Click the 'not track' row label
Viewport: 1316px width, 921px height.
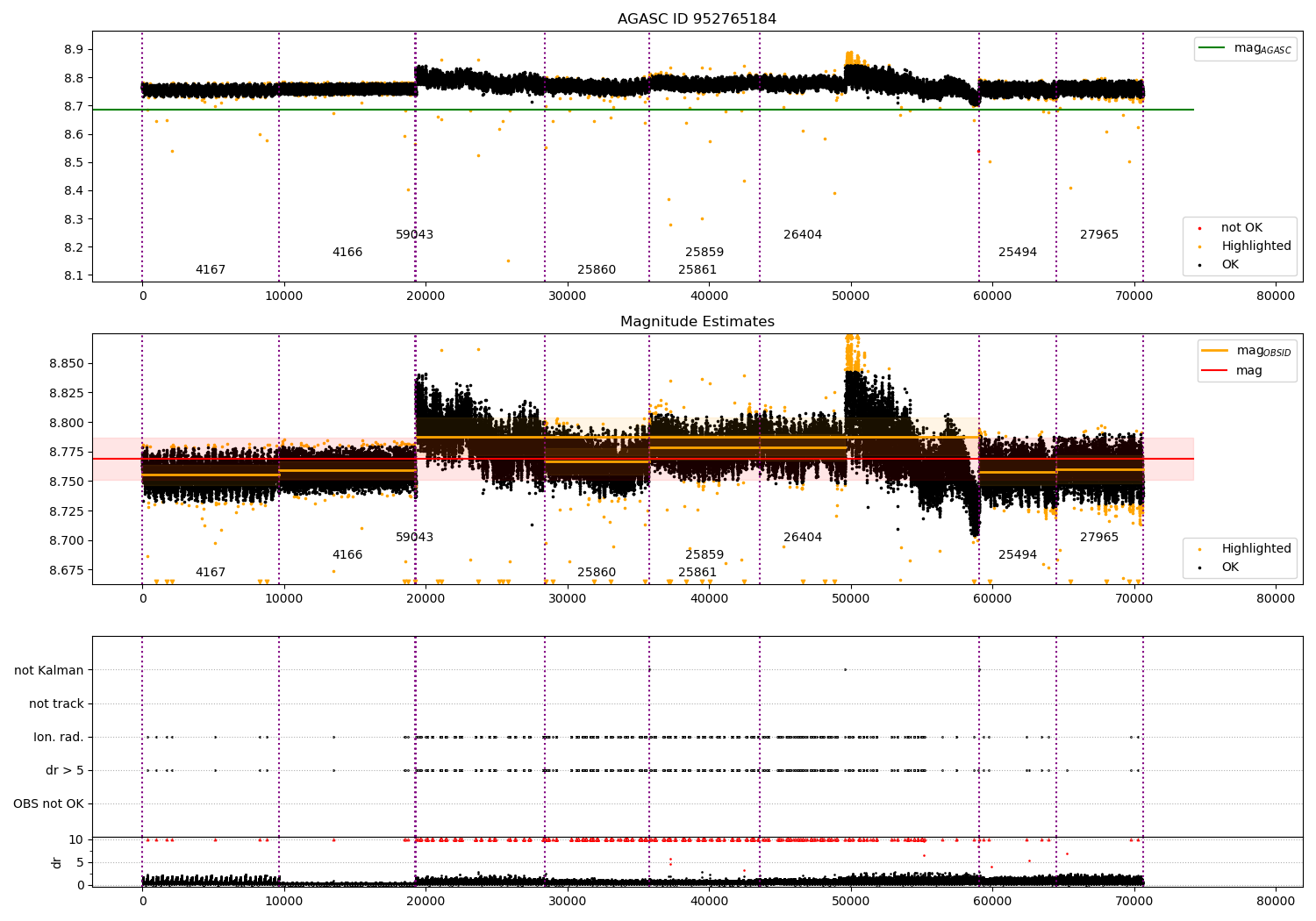[56, 704]
